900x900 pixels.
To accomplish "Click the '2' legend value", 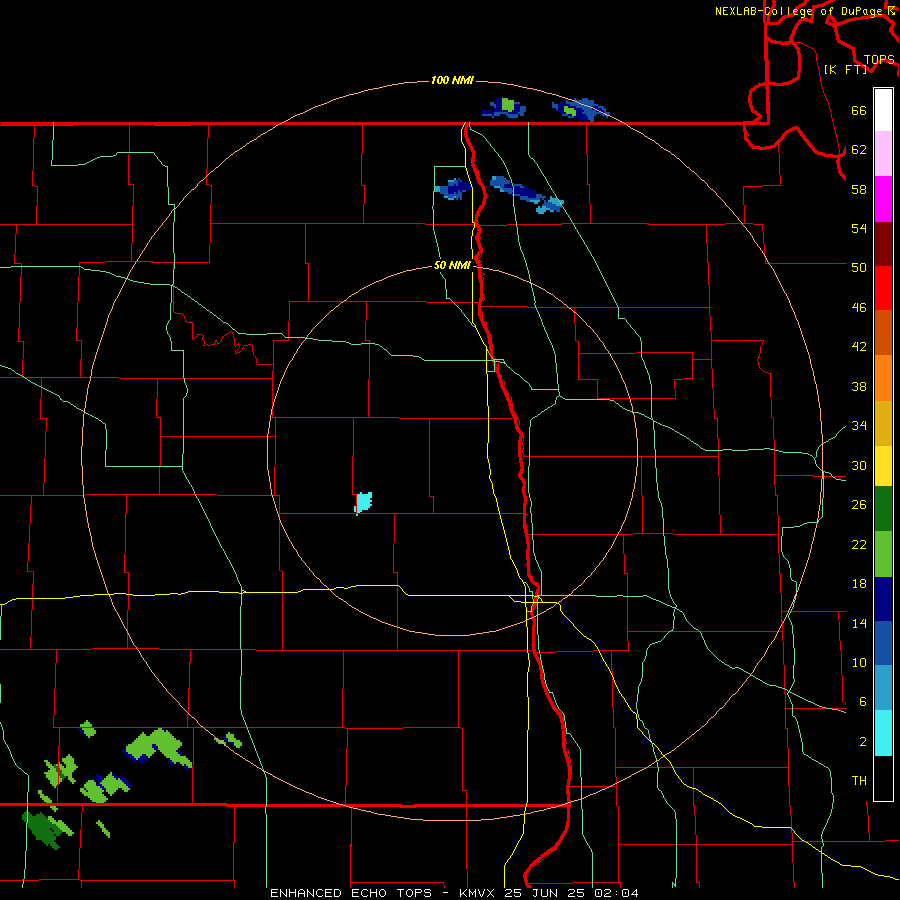I will 862,742.
